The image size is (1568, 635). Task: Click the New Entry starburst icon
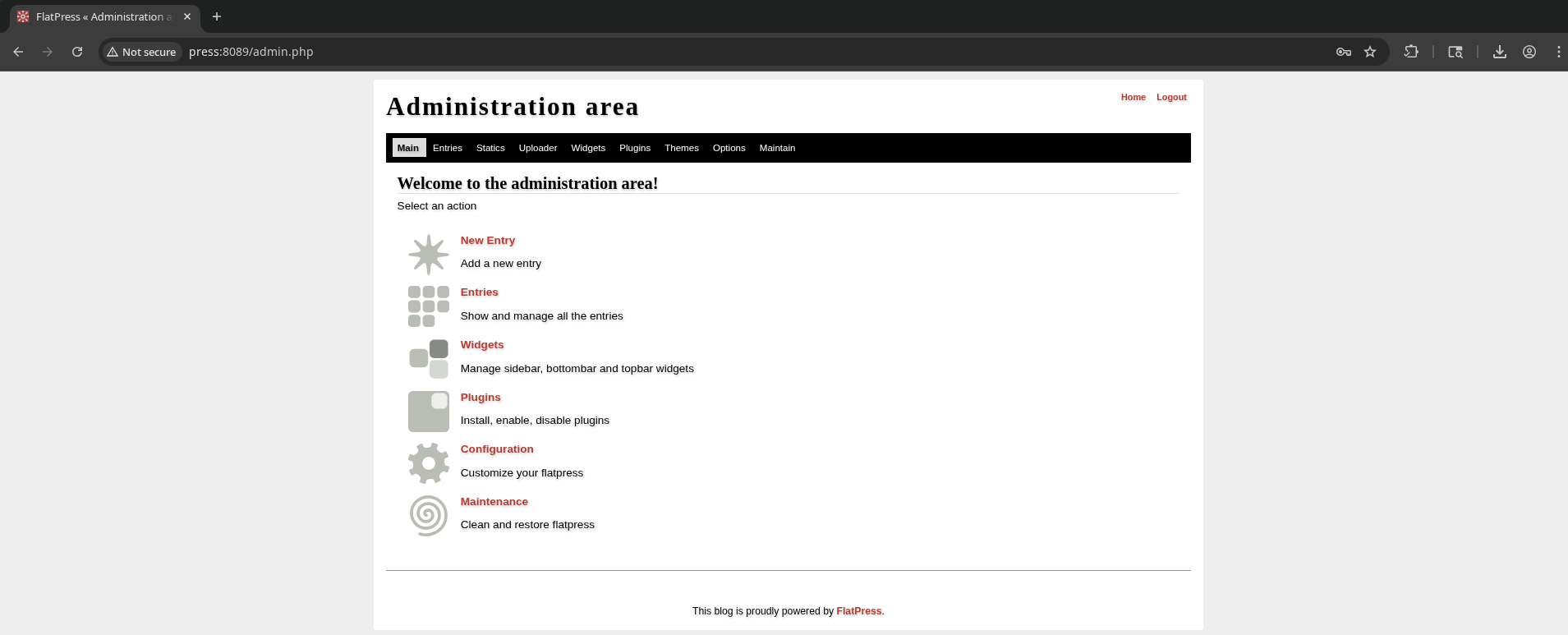click(x=428, y=254)
